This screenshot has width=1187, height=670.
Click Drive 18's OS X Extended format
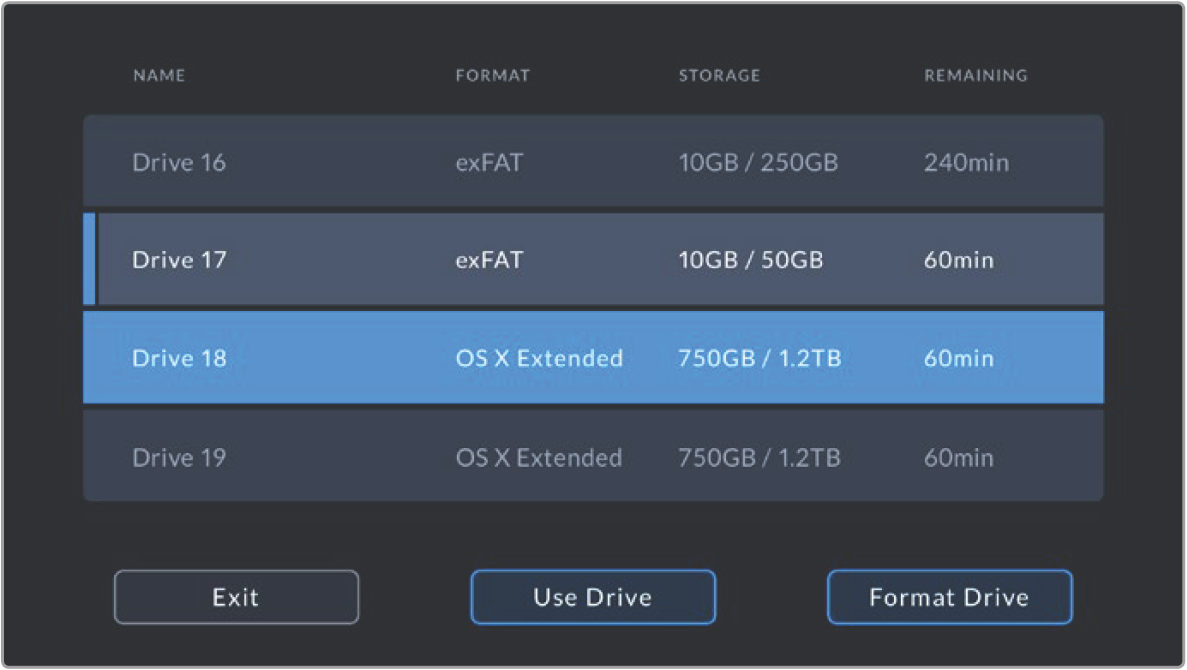tap(539, 358)
